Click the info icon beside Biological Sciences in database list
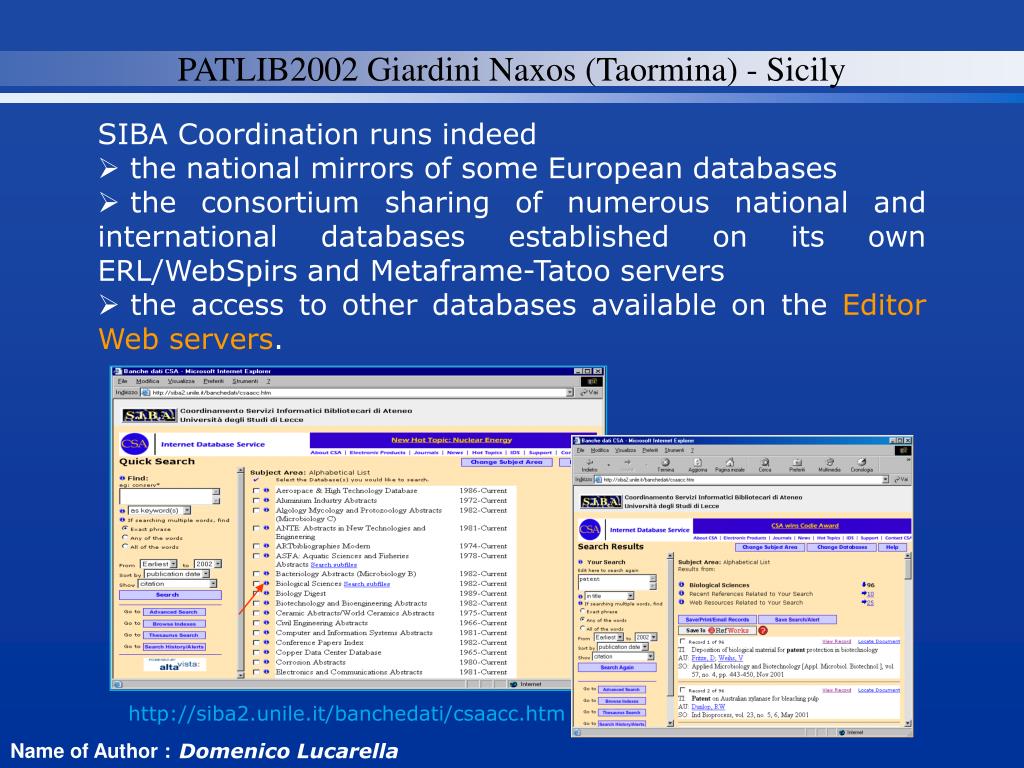The height and width of the screenshot is (768, 1024). click(266, 584)
